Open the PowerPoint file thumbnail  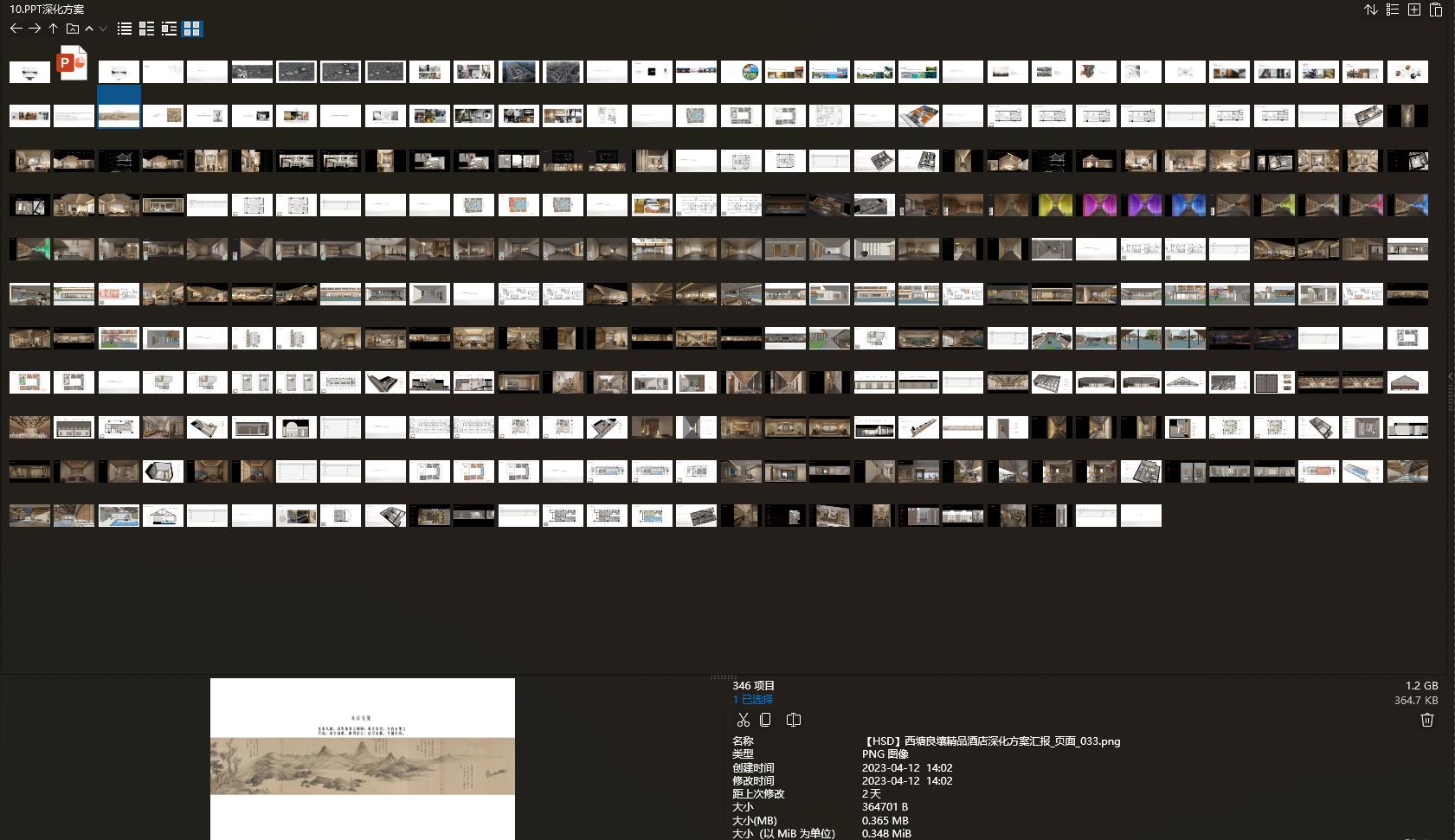[73, 63]
